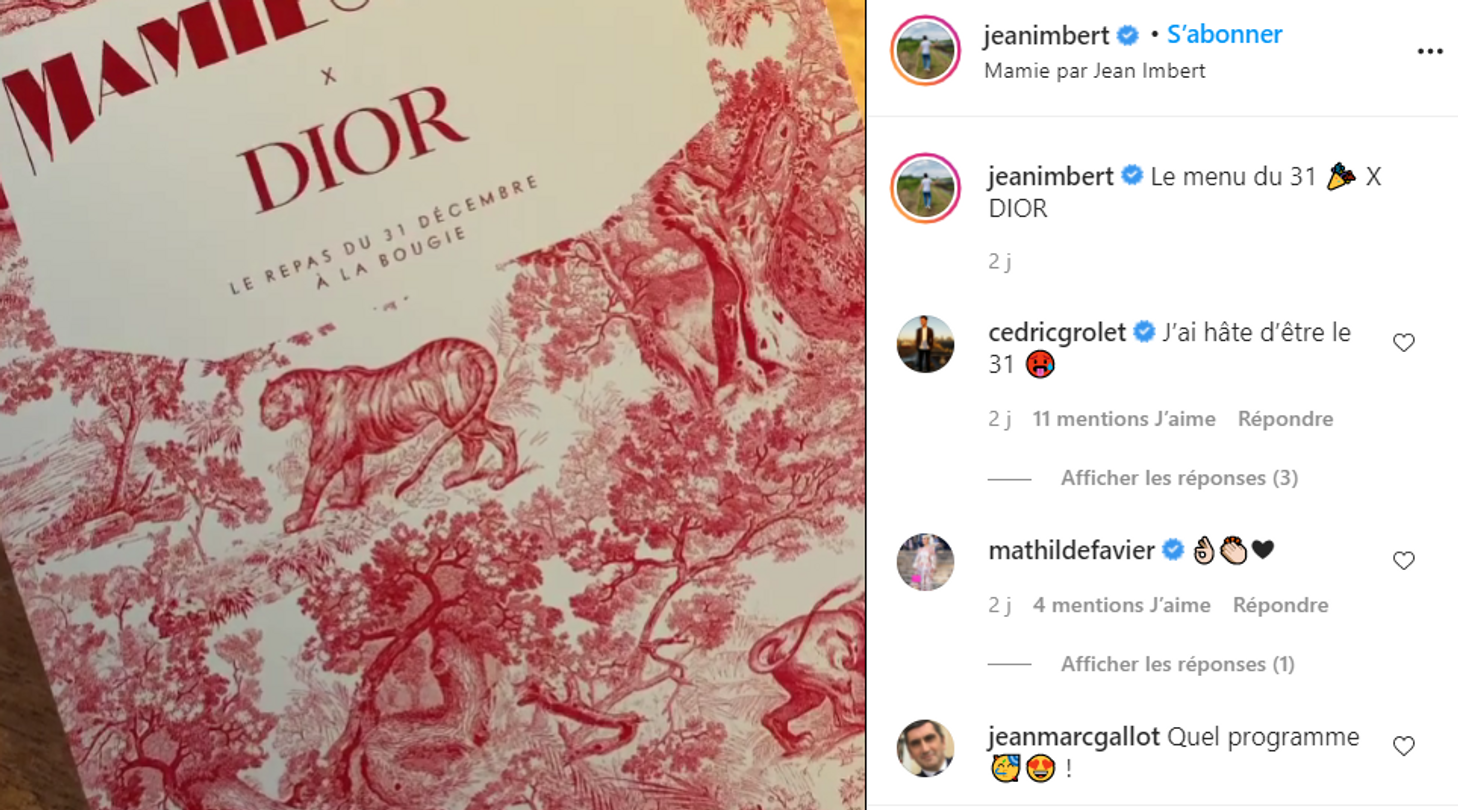The image size is (1458, 810).
Task: Click the verified badge beside header jeanimbert
Action: click(x=1128, y=36)
